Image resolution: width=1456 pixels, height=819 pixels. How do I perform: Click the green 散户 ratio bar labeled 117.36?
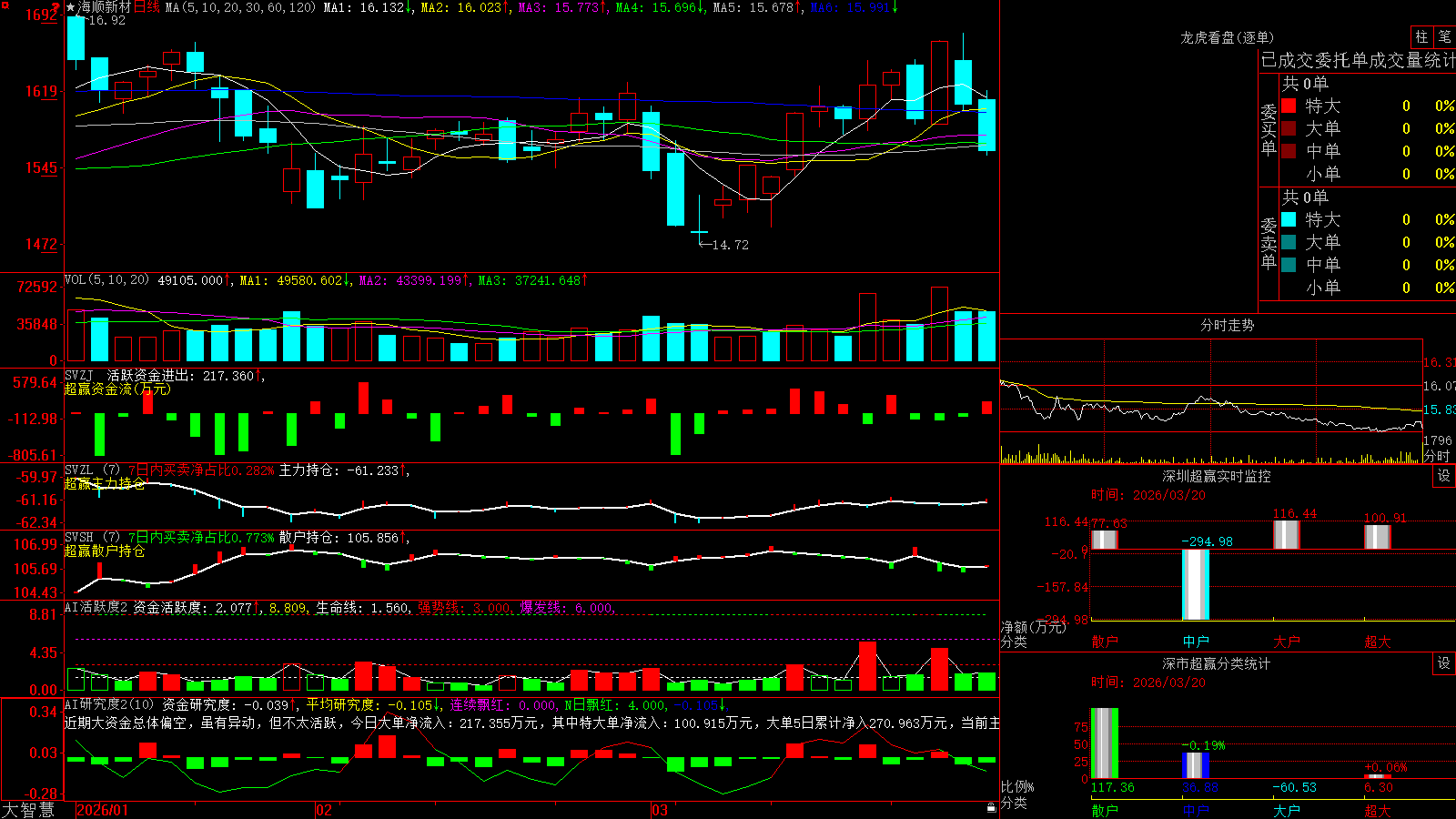[1104, 743]
